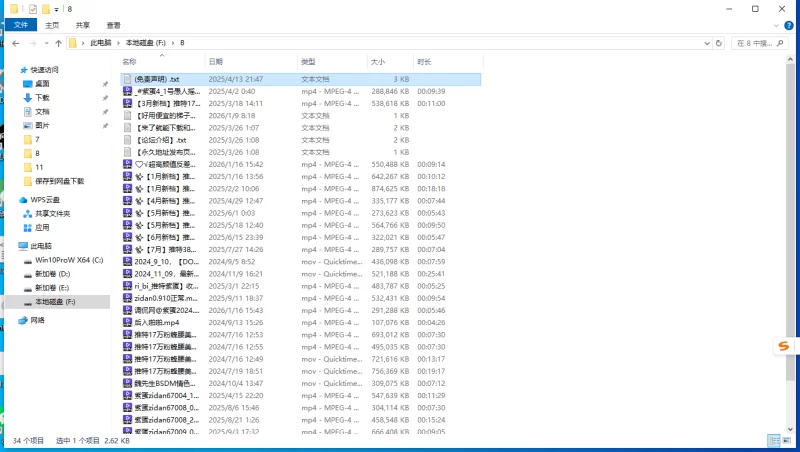Click the text document icon of 【论坛介绍】.txt
800x452 pixels.
128,140
